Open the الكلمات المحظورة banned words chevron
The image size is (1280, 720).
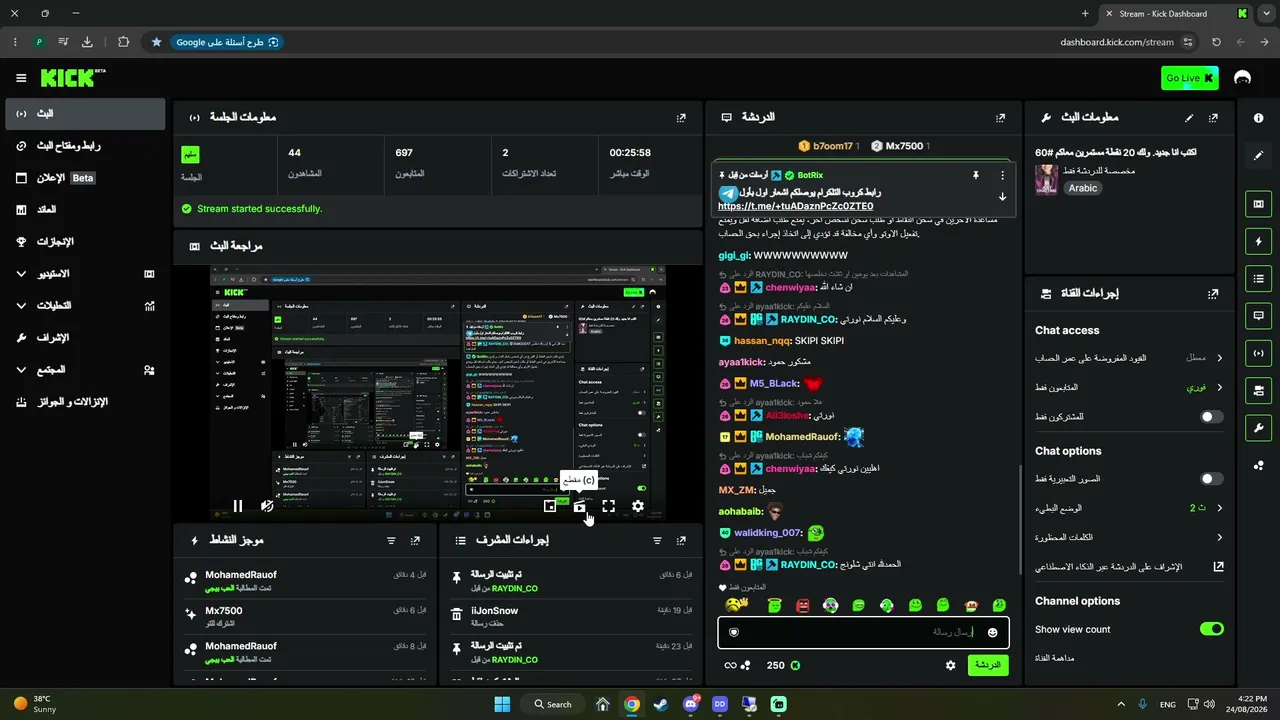coord(1219,537)
